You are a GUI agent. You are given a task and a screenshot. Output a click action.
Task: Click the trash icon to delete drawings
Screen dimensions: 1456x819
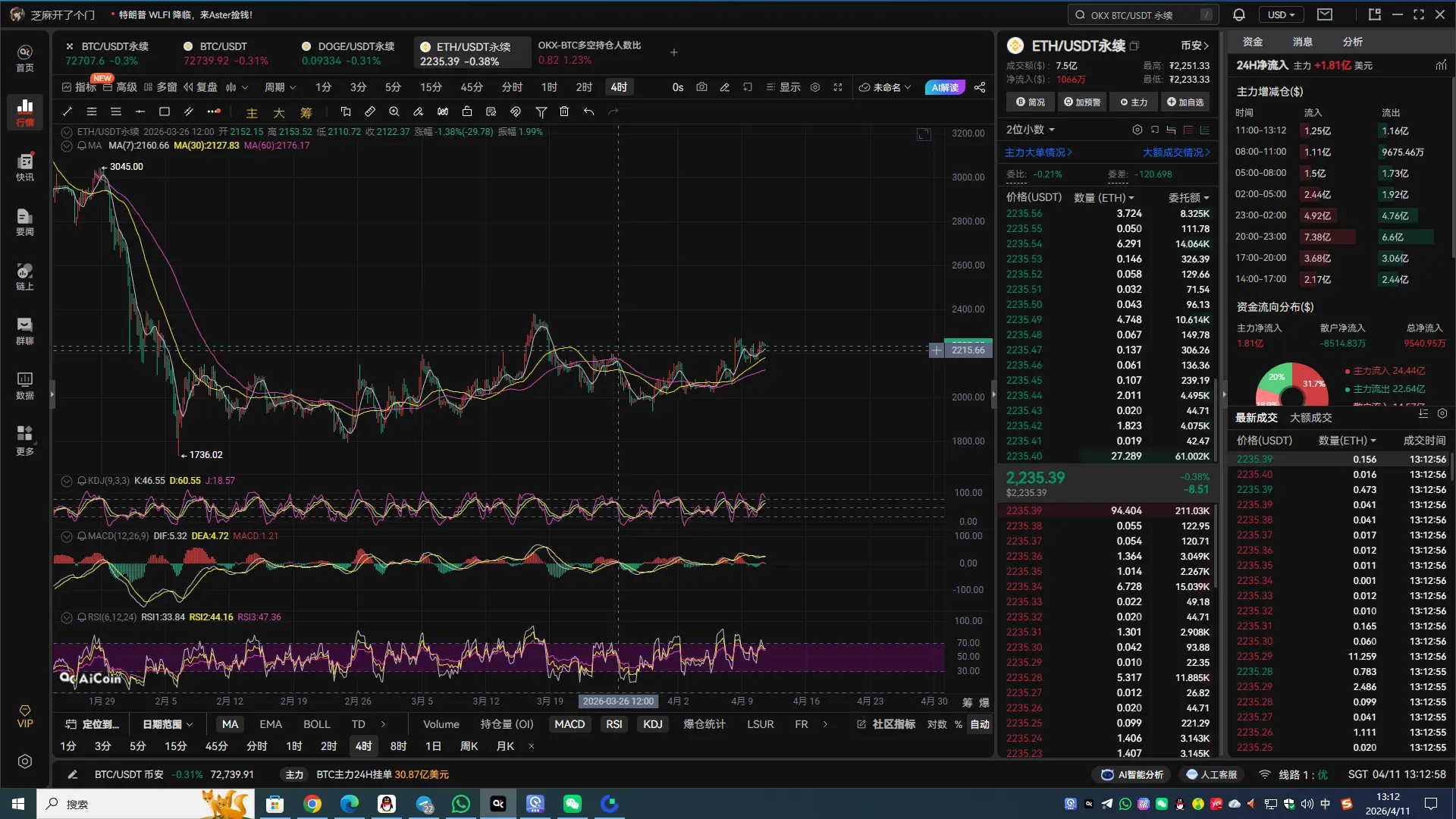564,111
